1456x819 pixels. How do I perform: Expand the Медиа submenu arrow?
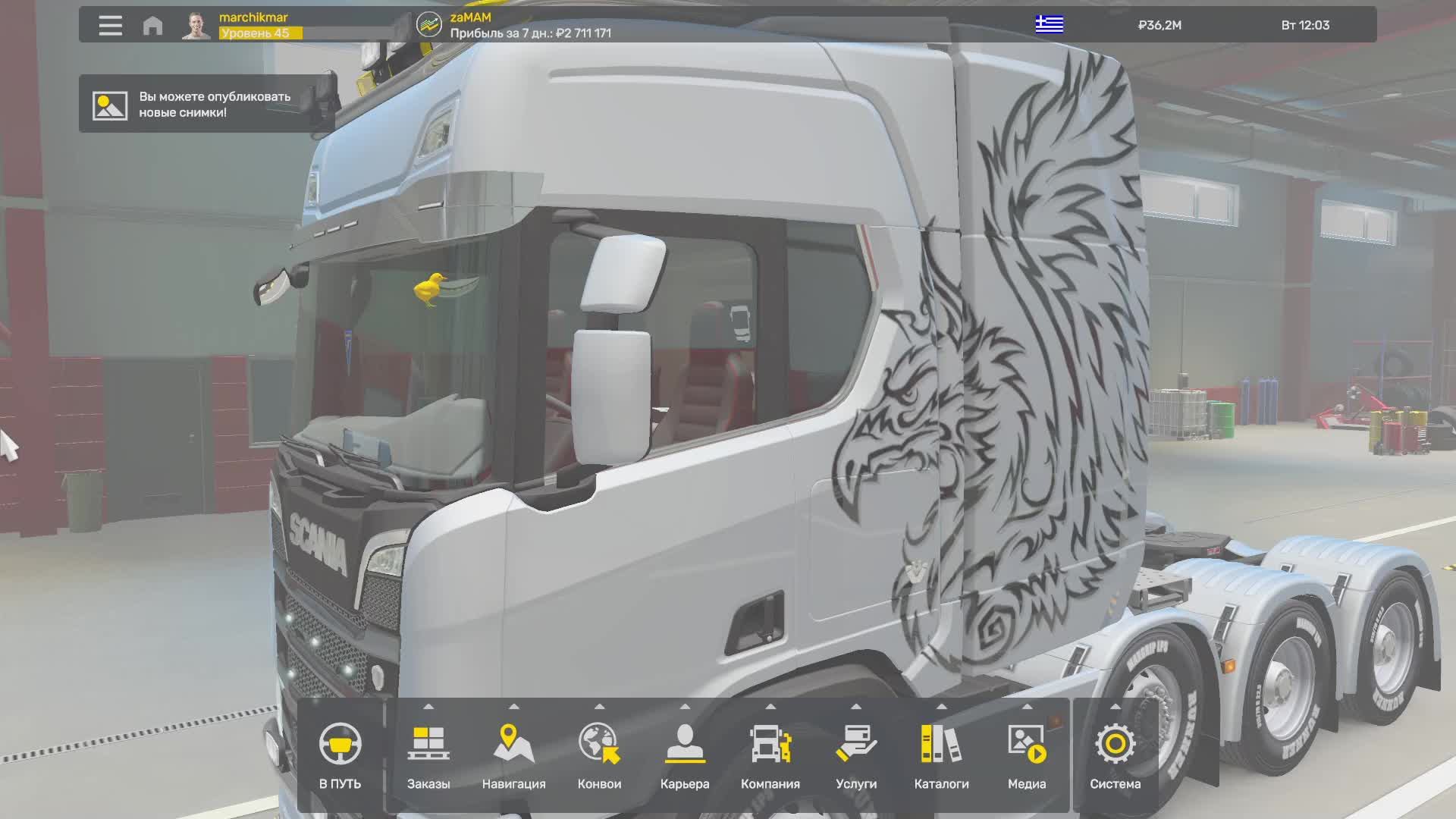point(1027,707)
